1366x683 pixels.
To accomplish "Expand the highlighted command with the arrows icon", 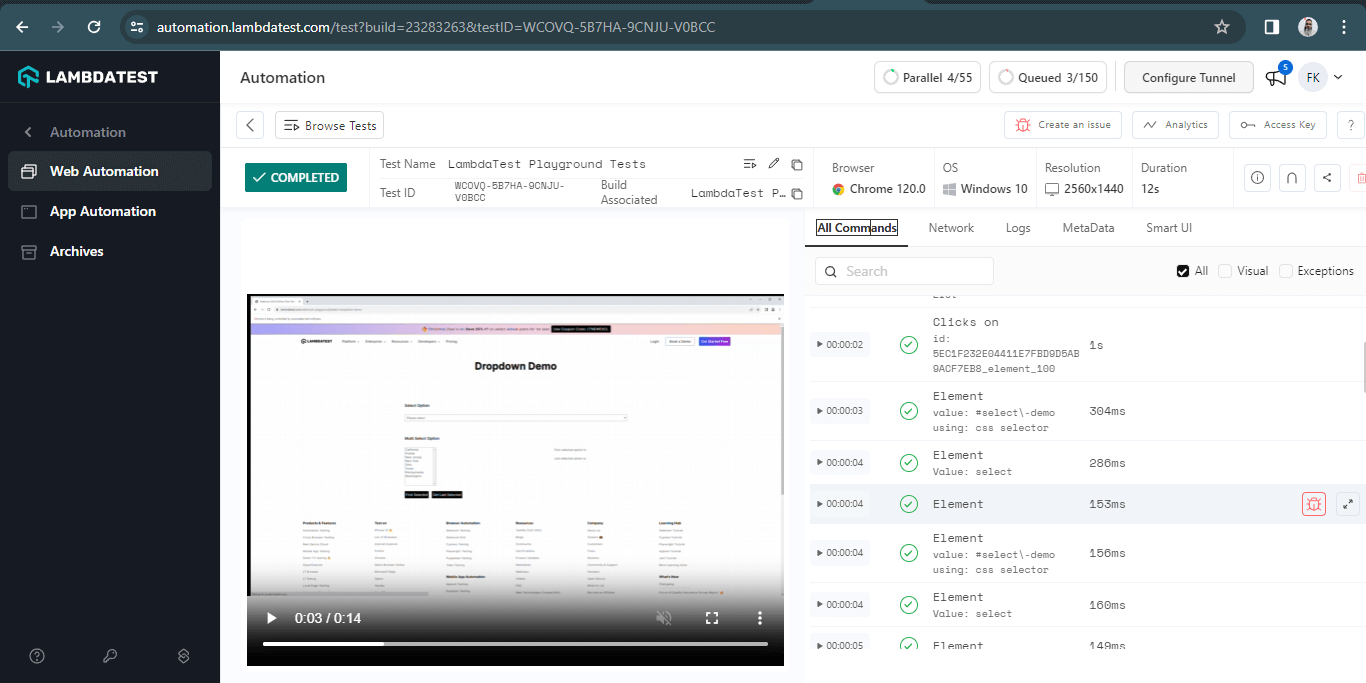I will click(x=1347, y=504).
